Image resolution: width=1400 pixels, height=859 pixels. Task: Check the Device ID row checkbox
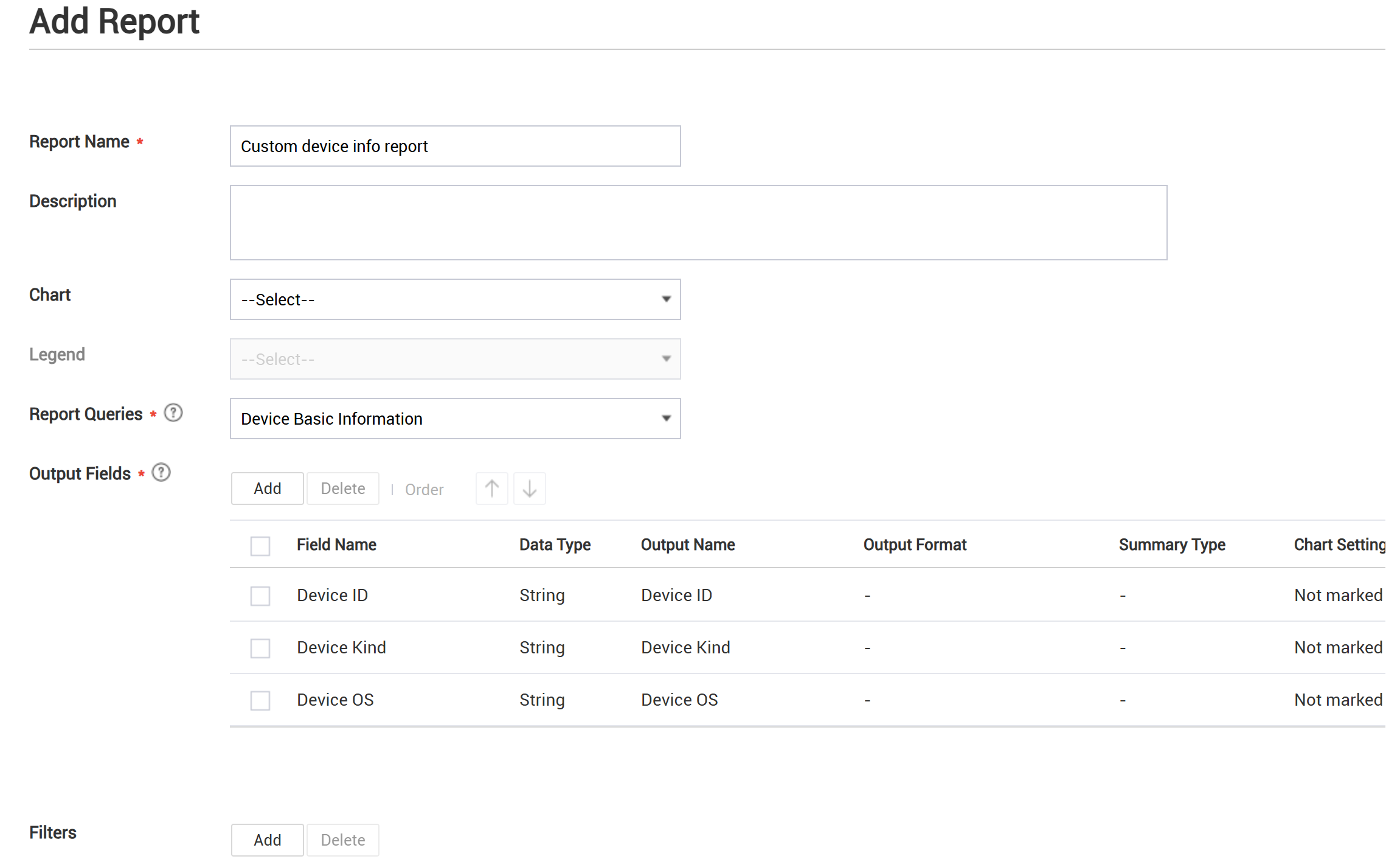point(260,596)
